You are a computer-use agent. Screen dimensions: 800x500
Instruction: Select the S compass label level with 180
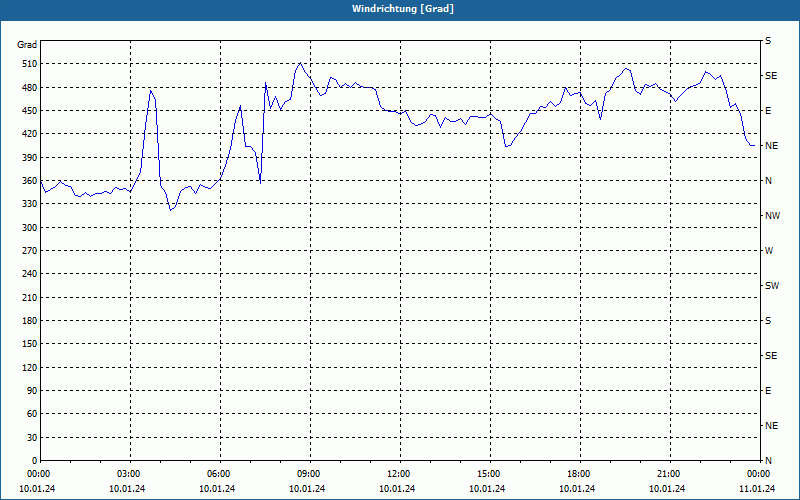pyautogui.click(x=768, y=321)
